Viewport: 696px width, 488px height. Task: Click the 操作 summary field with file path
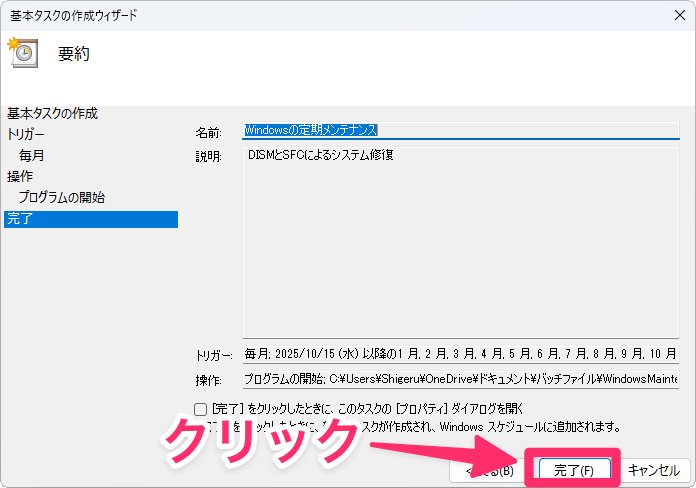pos(460,379)
